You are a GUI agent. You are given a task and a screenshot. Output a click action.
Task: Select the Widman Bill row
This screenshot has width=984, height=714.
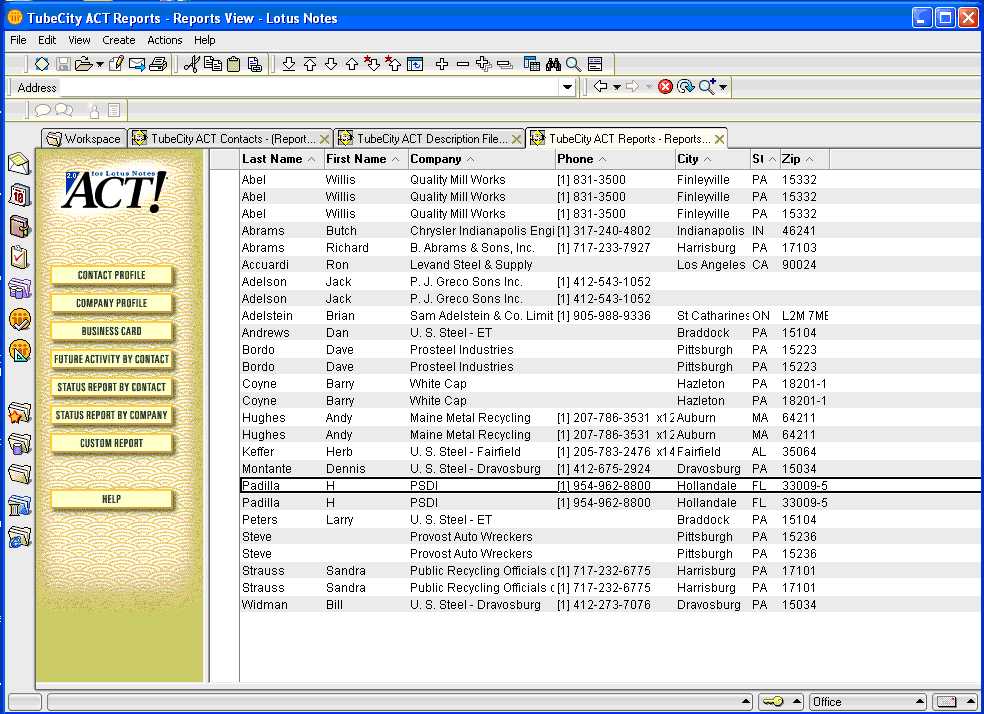(x=610, y=605)
